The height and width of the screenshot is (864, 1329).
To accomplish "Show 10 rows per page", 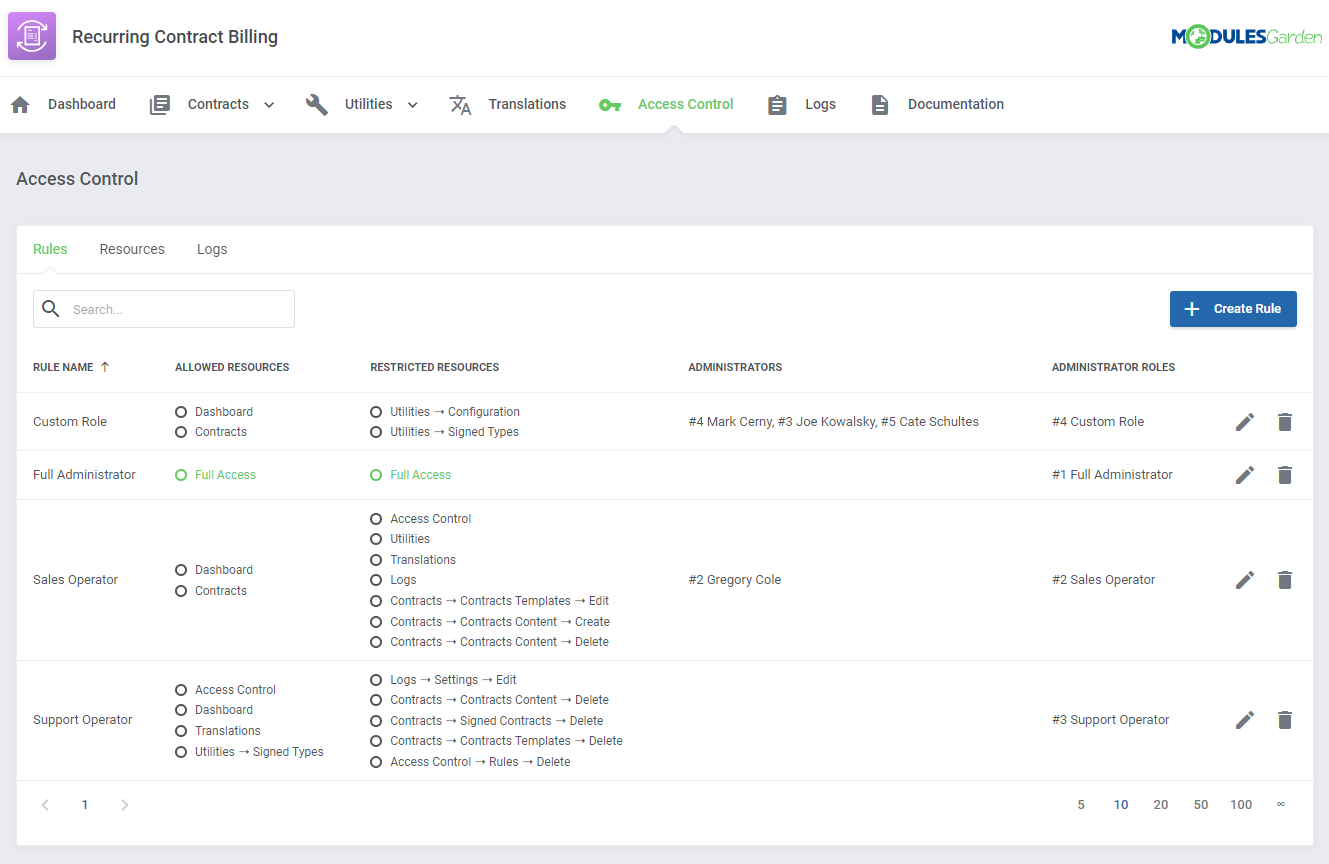I will coord(1121,805).
